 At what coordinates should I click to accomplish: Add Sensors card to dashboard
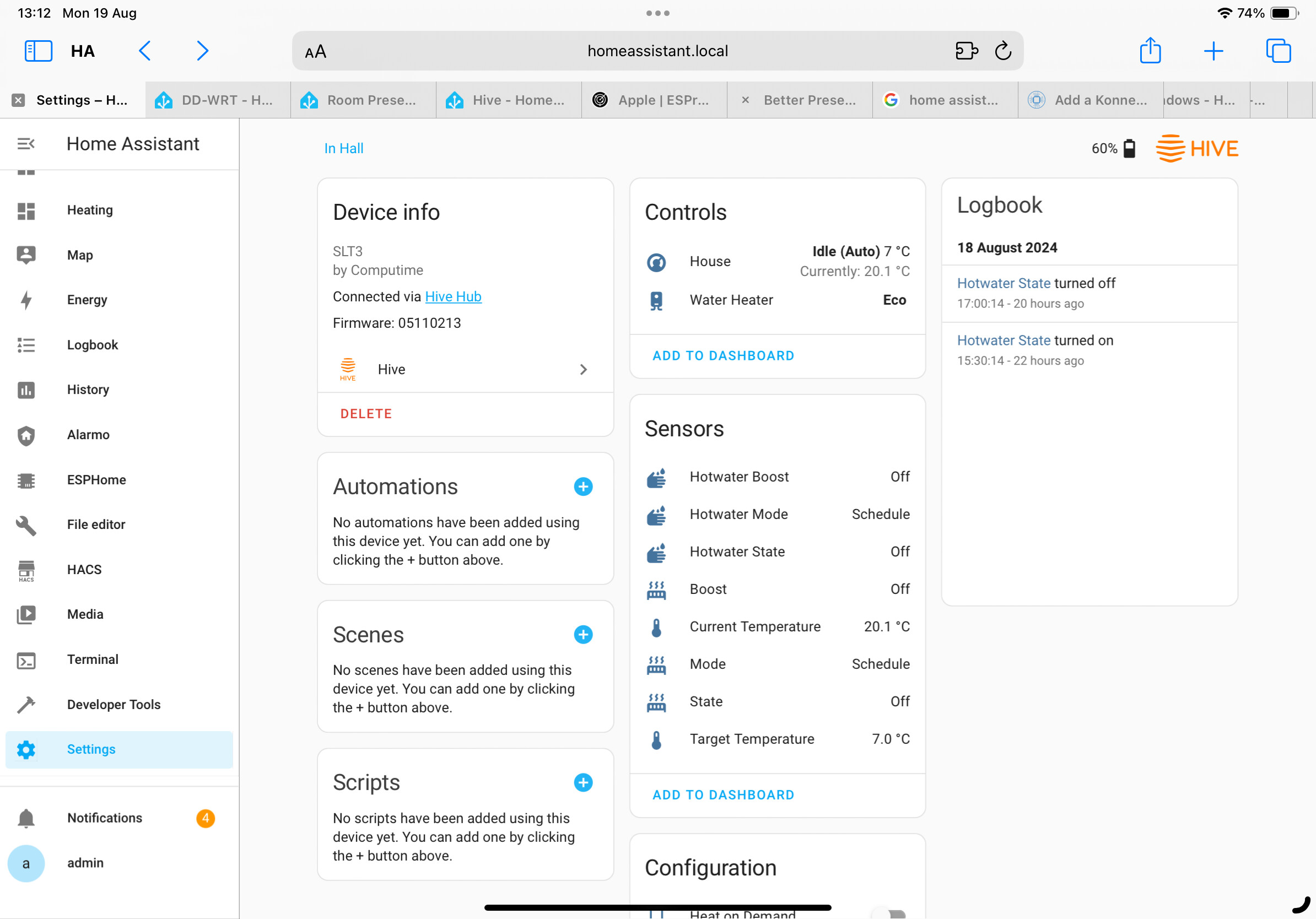pos(724,794)
